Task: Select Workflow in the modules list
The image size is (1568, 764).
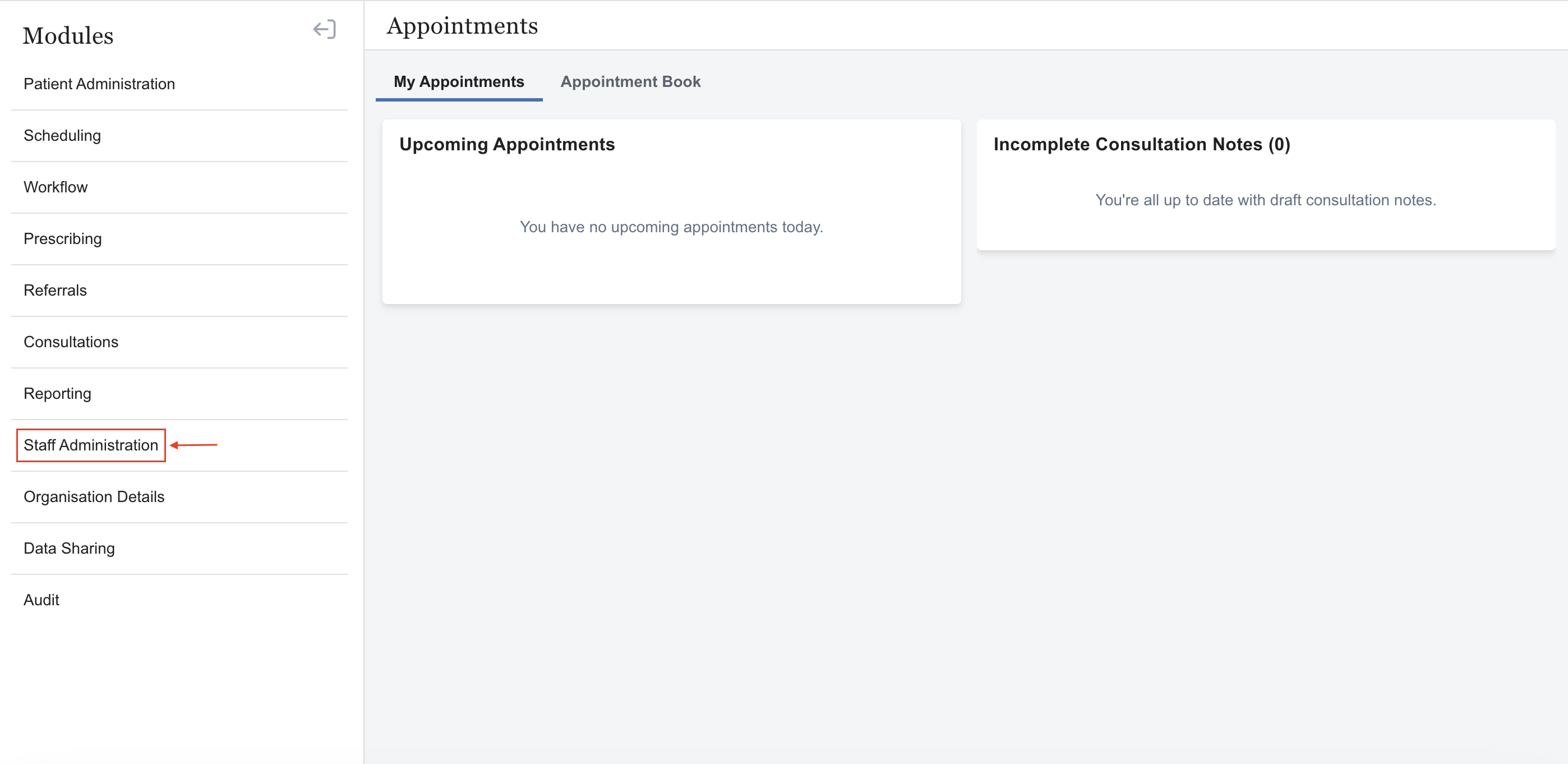Action: [x=56, y=187]
